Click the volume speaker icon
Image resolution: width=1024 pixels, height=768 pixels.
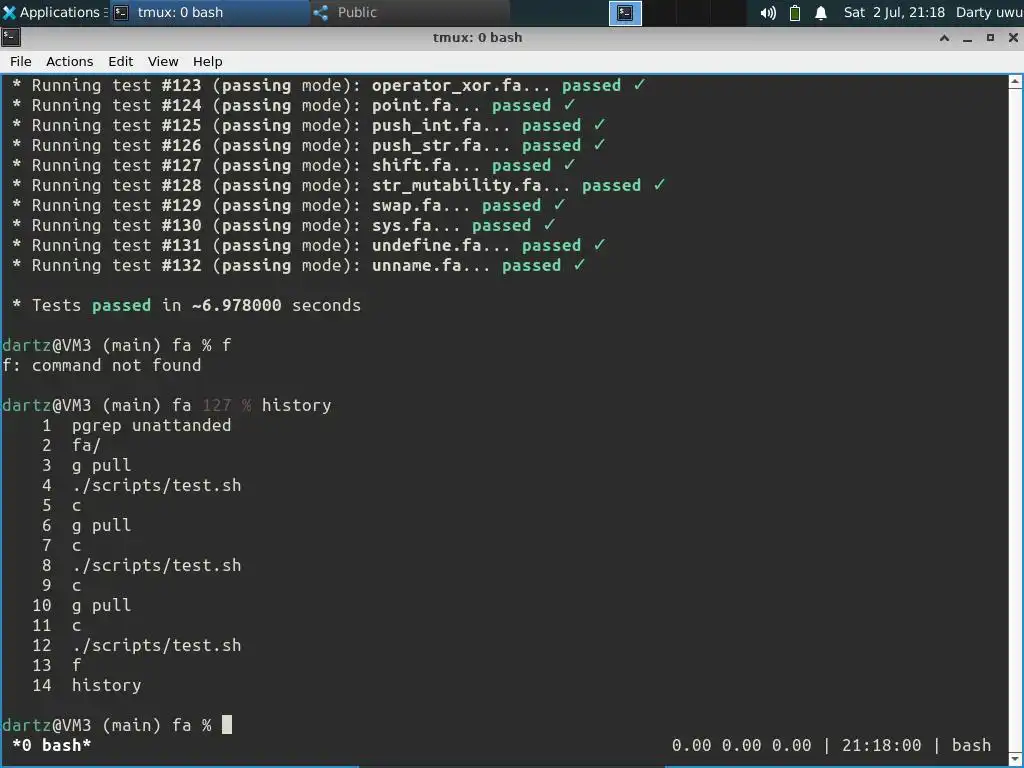click(768, 12)
